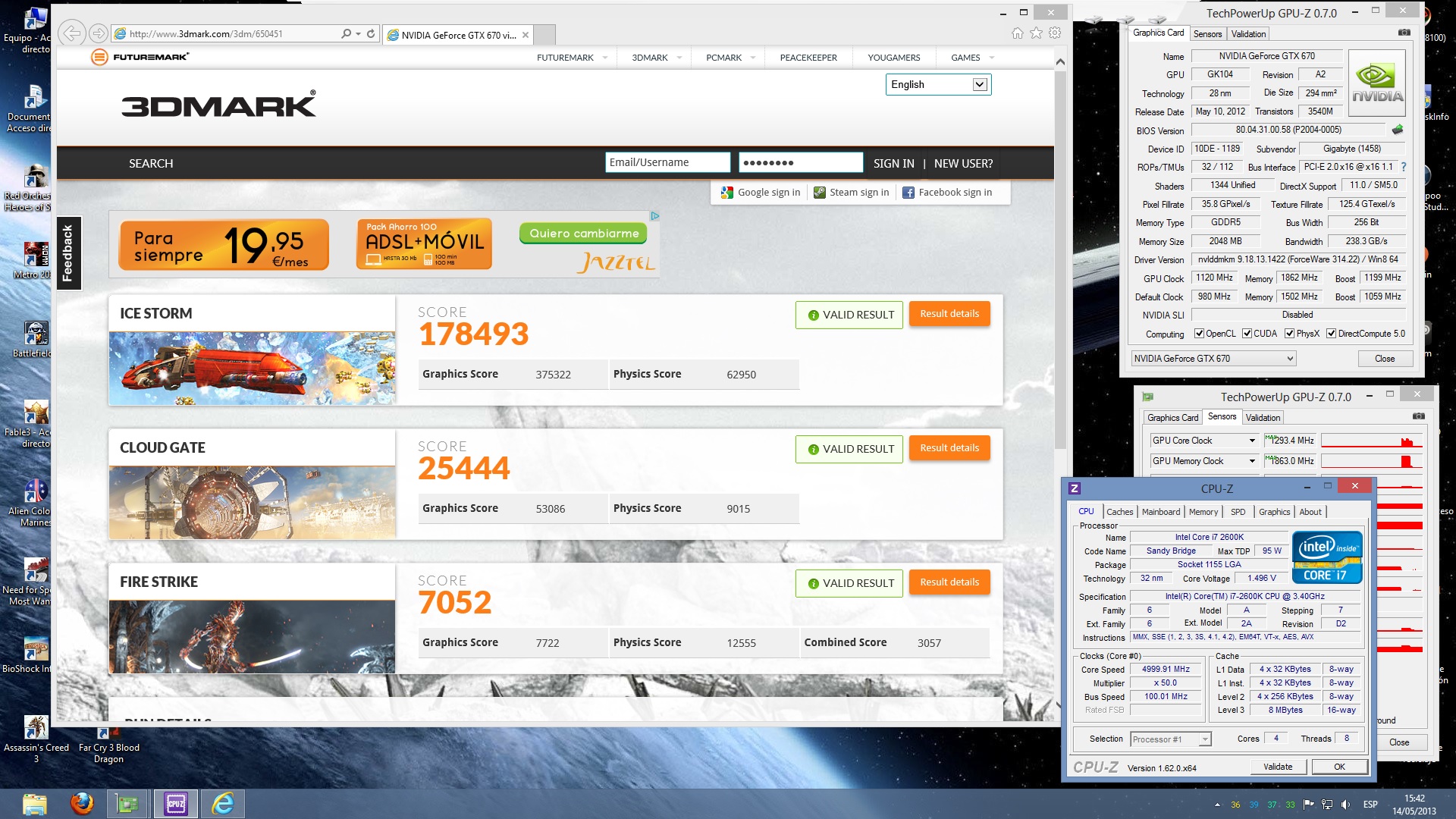
Task: Toggle the CUDA checkbox
Action: tap(1247, 334)
